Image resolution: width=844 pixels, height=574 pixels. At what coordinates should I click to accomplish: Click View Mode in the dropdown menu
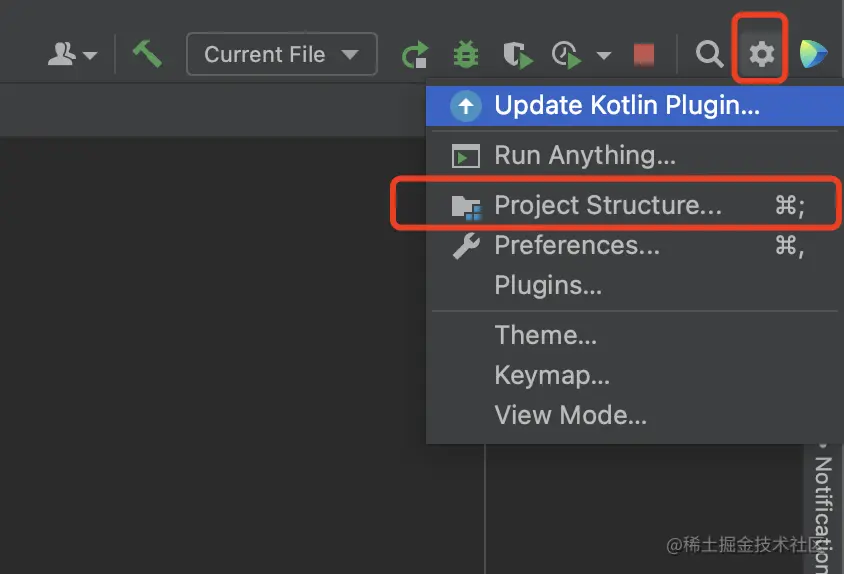[x=570, y=416]
